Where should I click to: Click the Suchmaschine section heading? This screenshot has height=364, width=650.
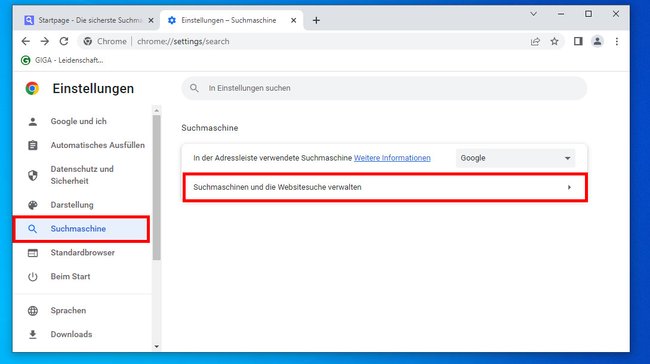click(x=210, y=128)
